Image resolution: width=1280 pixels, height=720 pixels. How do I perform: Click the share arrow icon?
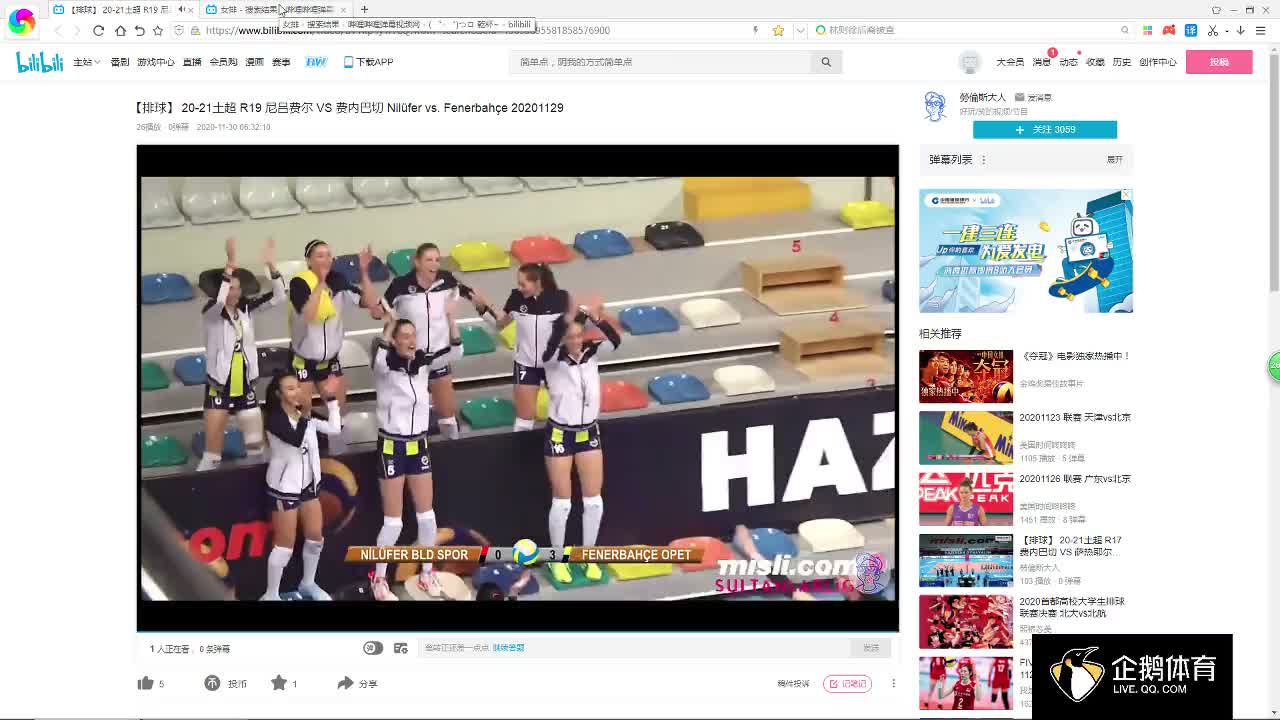[345, 683]
